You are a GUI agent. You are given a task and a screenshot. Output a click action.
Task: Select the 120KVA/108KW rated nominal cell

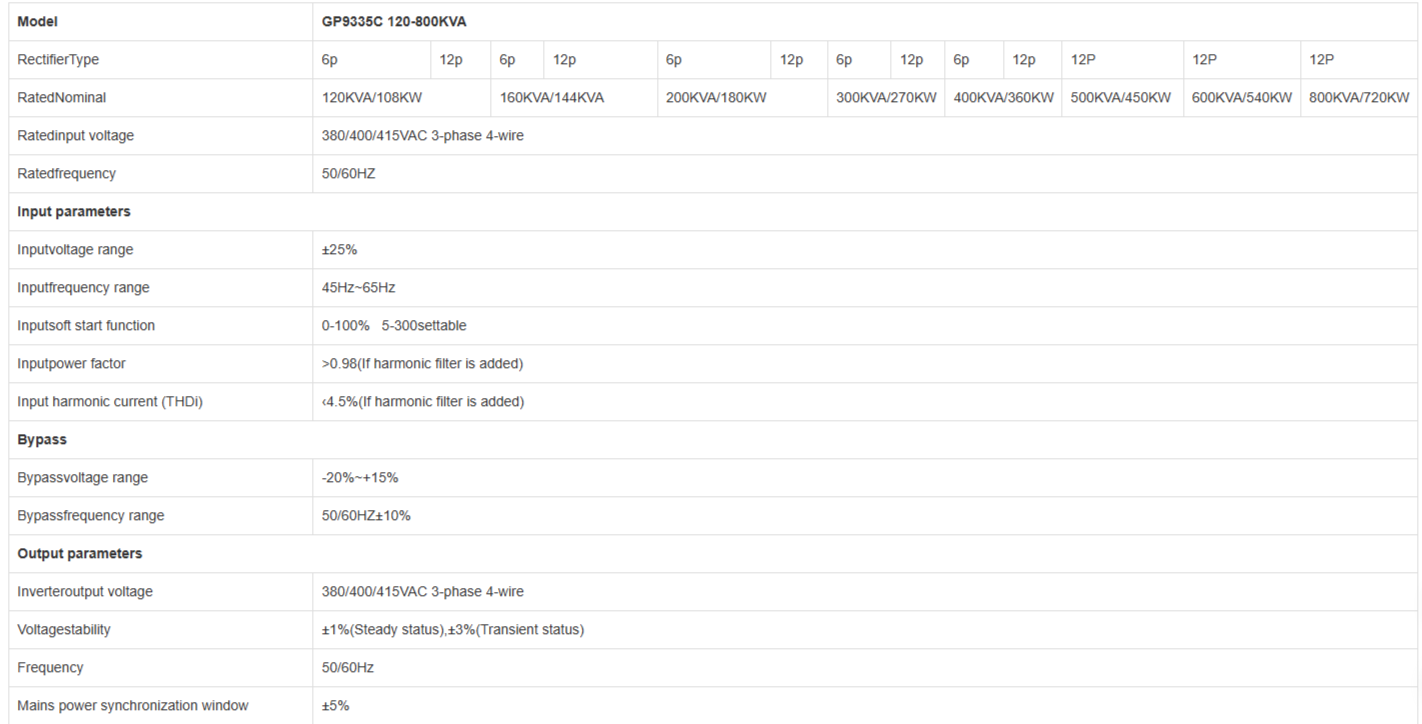point(372,98)
